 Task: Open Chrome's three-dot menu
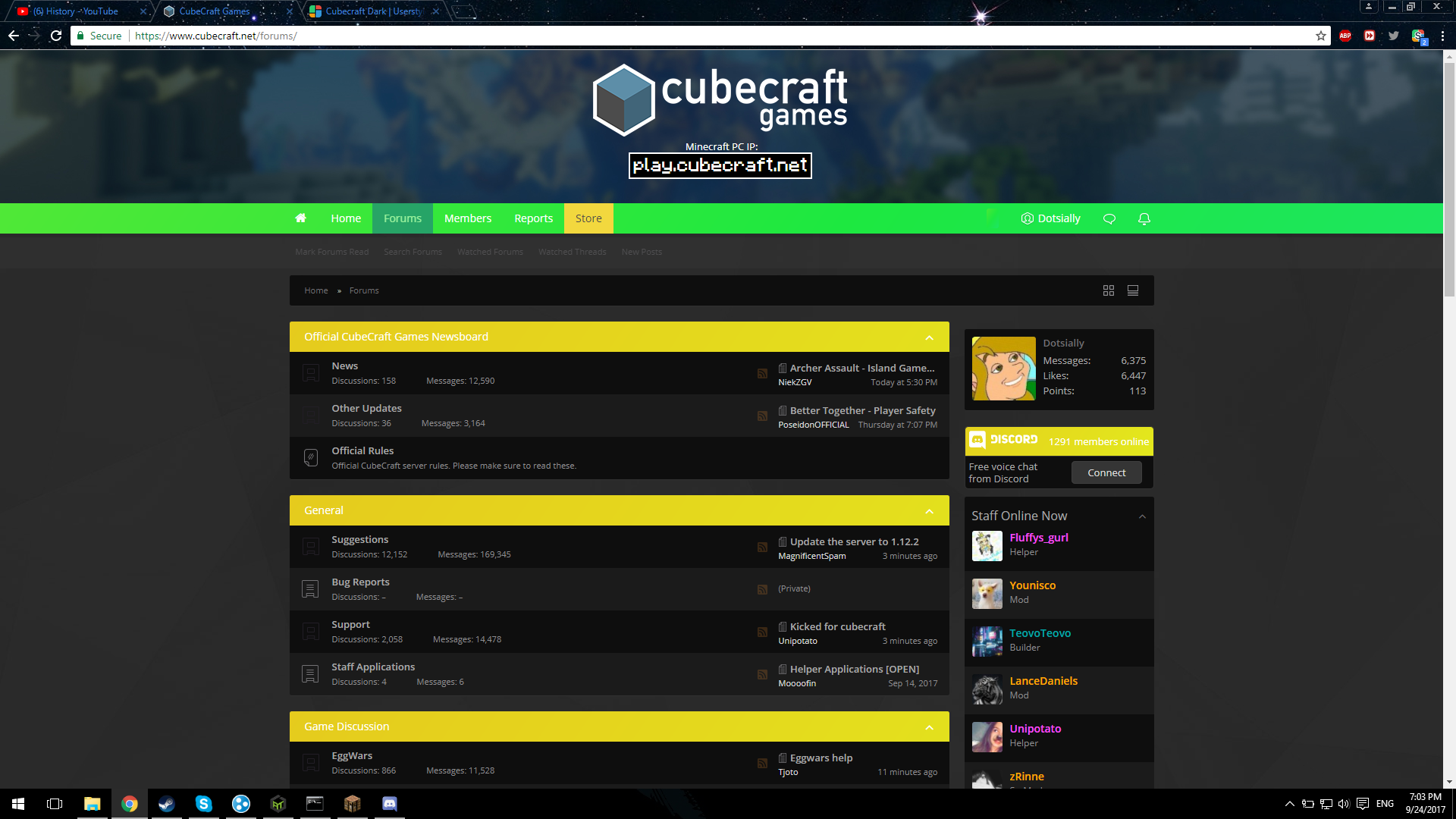[1442, 36]
